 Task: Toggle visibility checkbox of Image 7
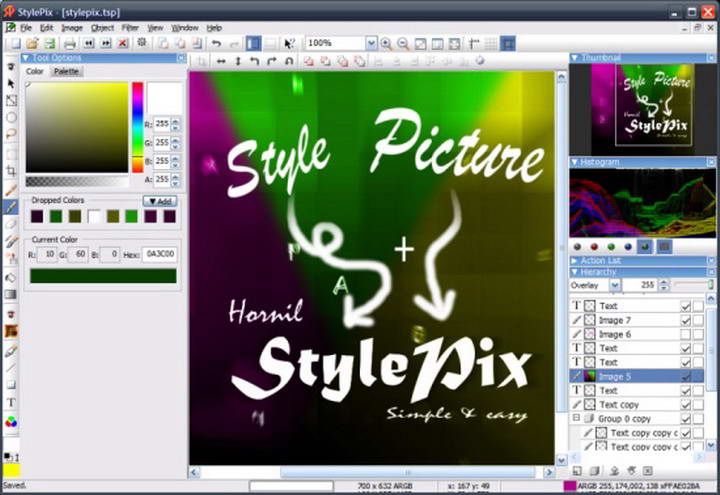point(686,320)
